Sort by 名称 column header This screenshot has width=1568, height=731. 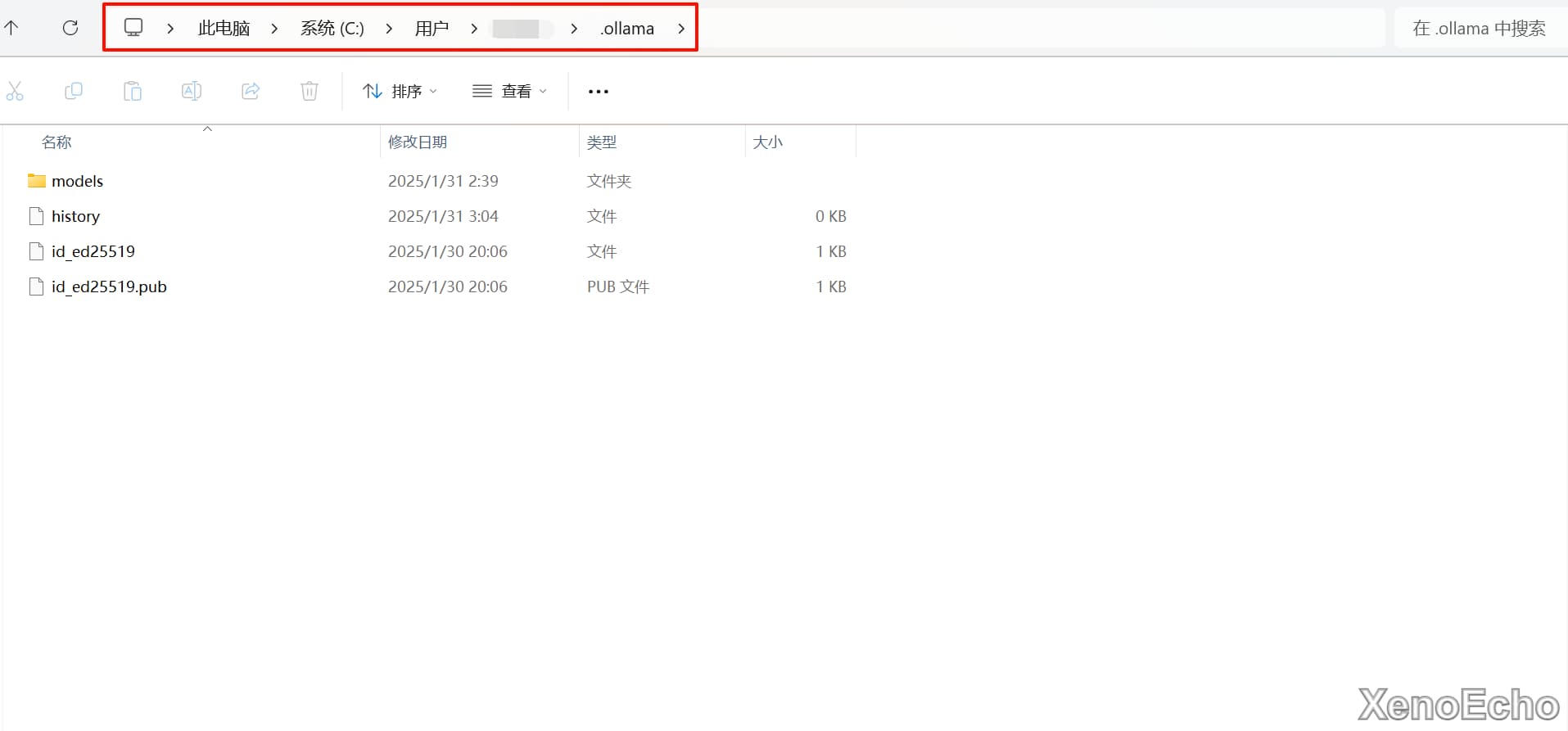pos(56,142)
